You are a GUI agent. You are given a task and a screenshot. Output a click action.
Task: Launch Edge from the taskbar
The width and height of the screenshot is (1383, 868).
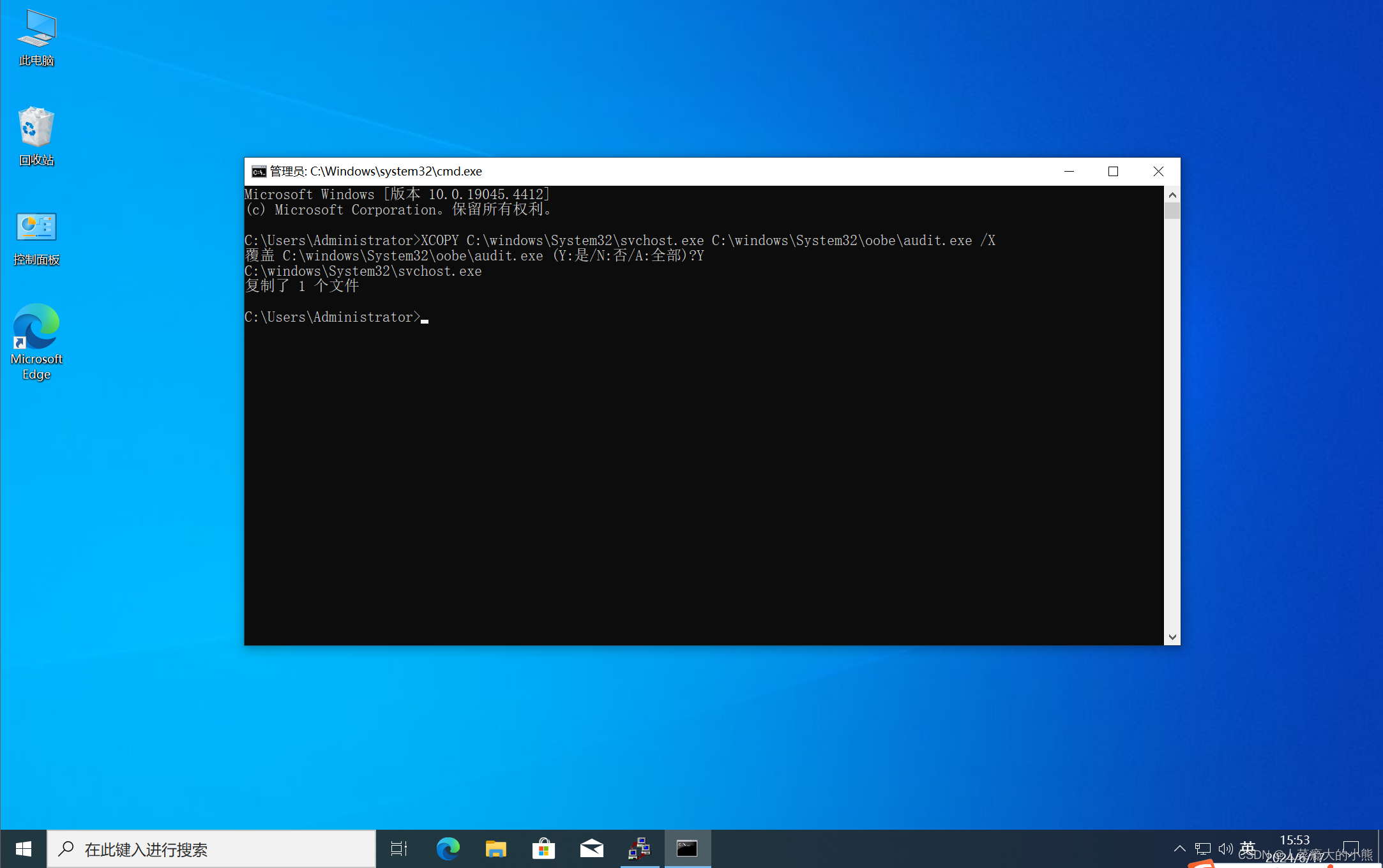(448, 849)
